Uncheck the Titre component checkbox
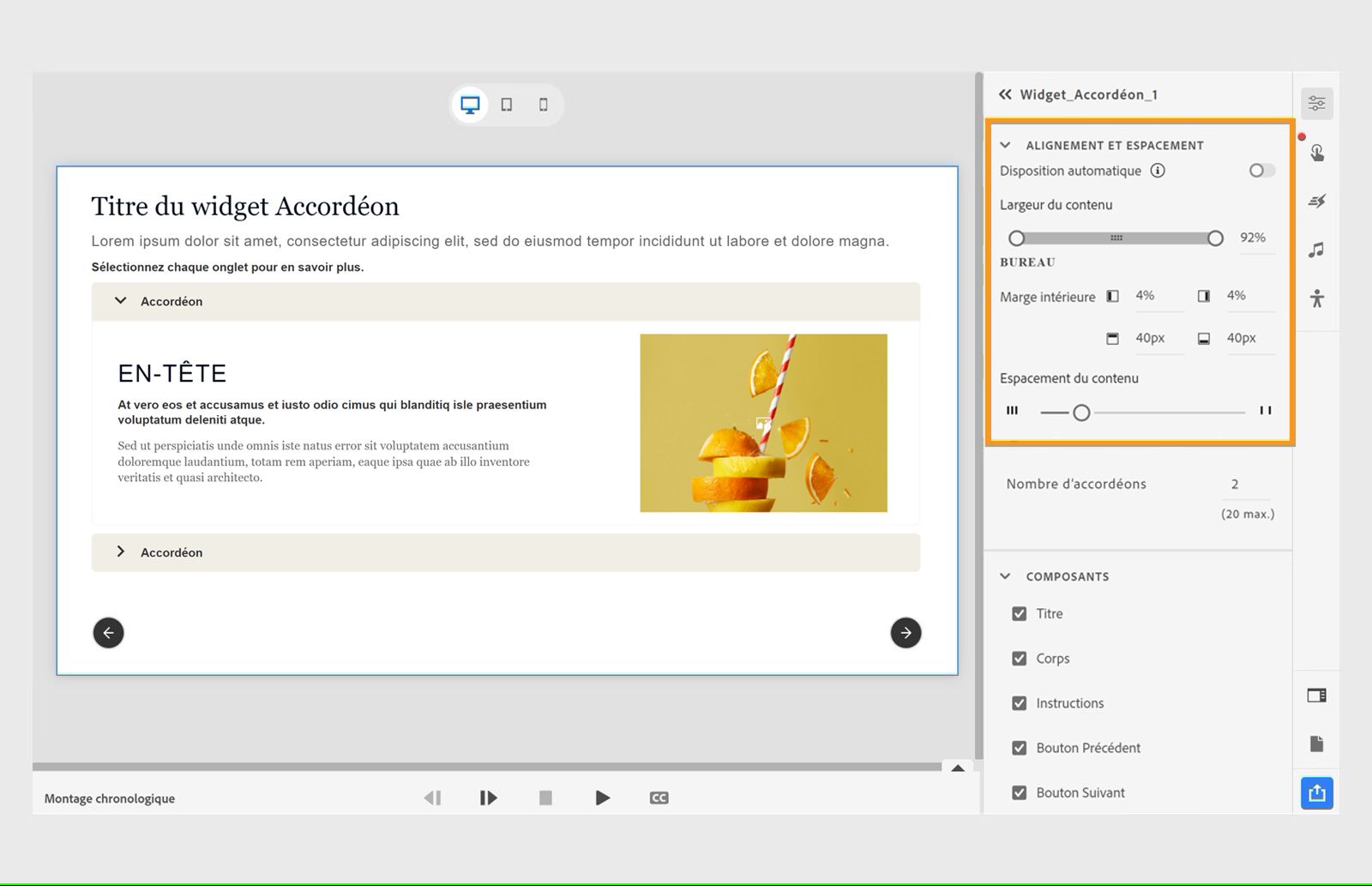The height and width of the screenshot is (886, 1372). (x=1020, y=613)
